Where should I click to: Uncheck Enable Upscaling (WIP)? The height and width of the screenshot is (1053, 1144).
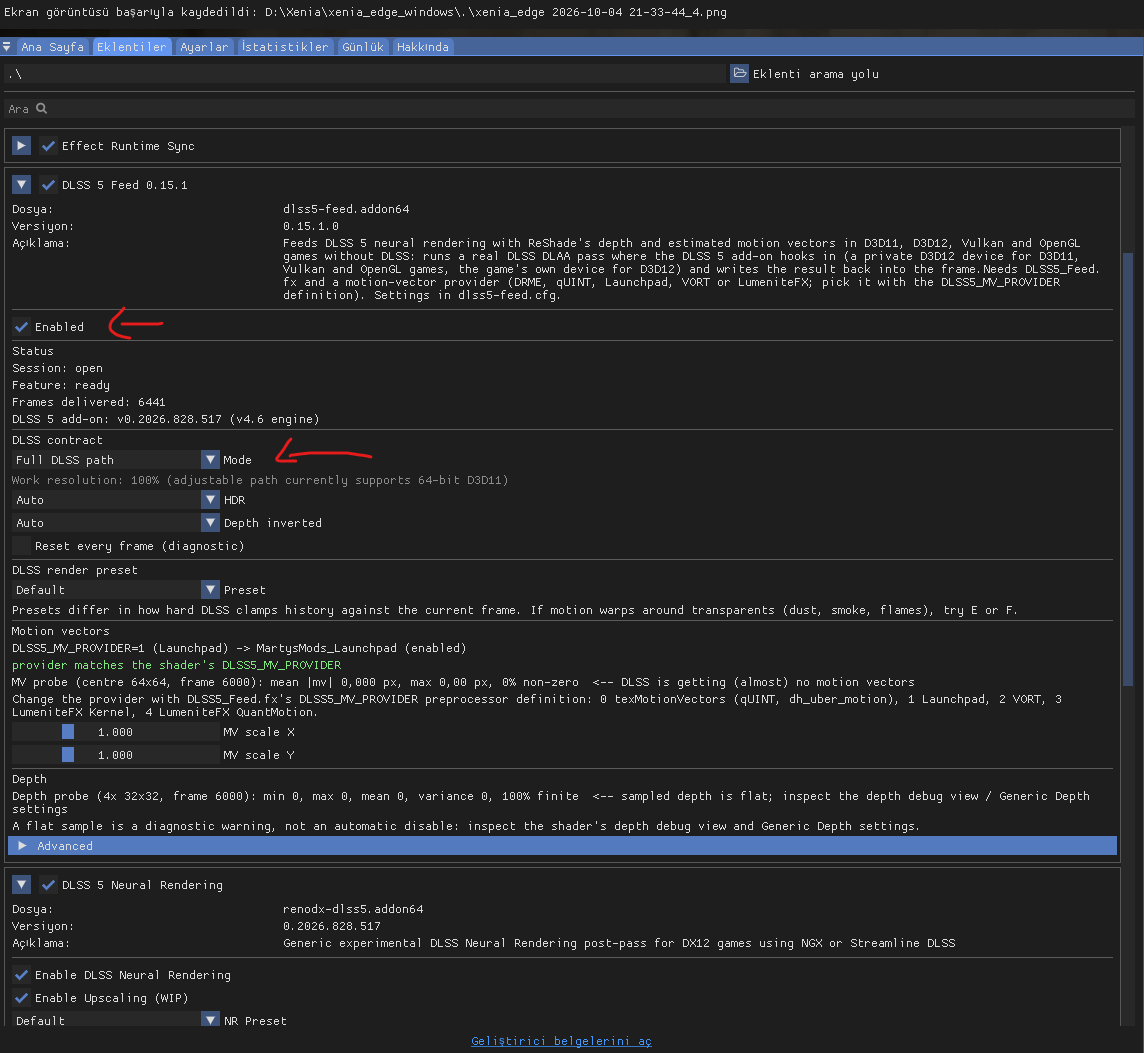21,998
